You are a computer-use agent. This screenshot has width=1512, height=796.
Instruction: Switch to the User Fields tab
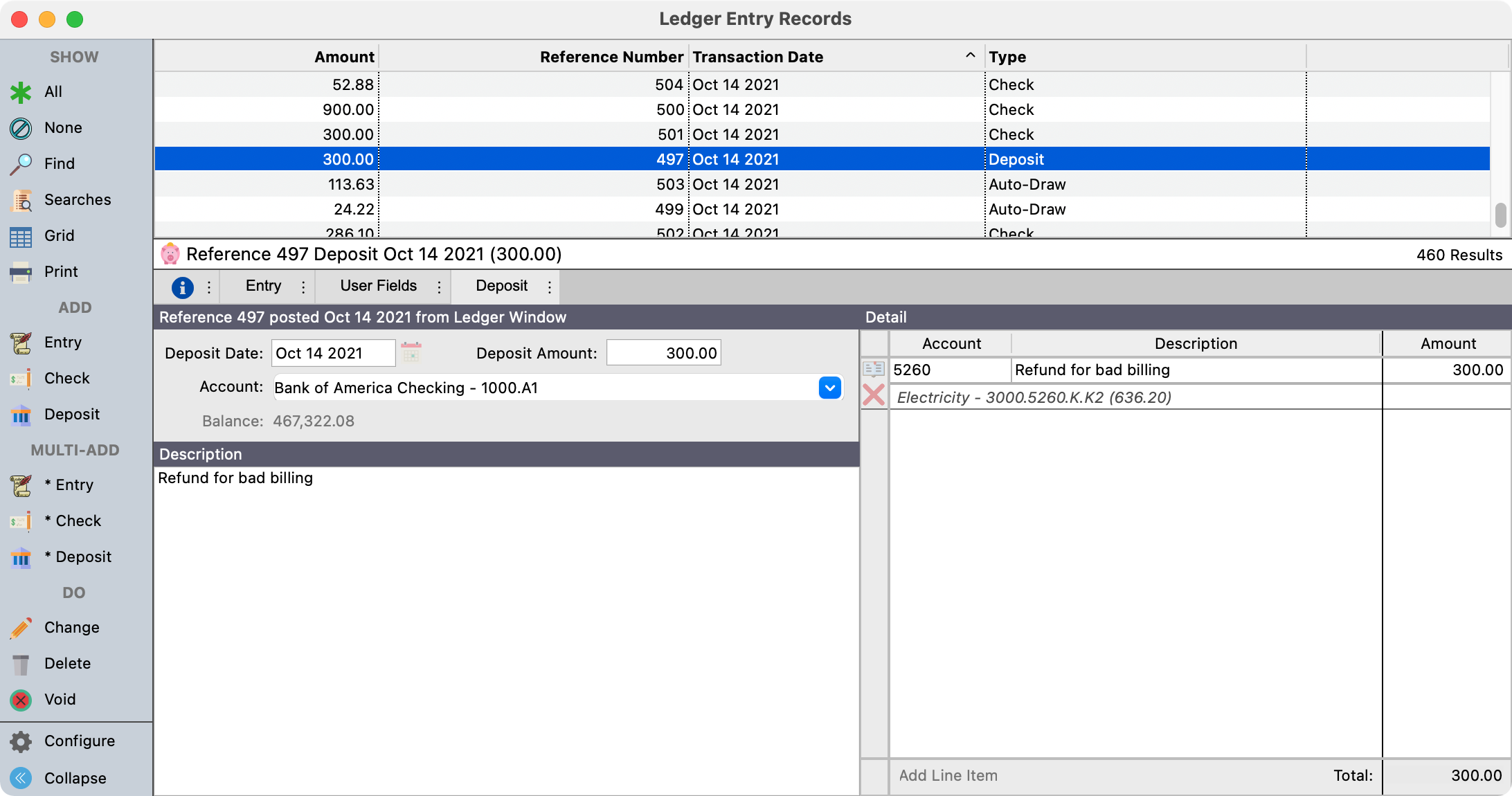378,287
